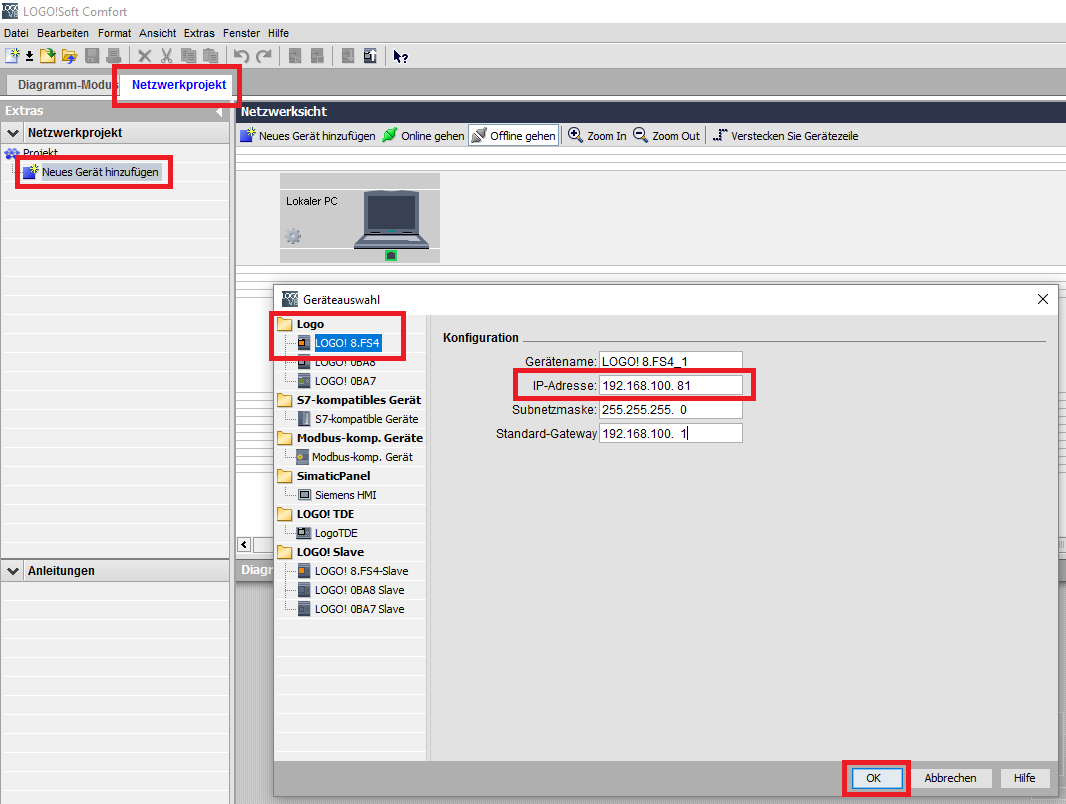Click the Cut scissors icon
Viewport: 1066px width, 804px height.
click(167, 56)
